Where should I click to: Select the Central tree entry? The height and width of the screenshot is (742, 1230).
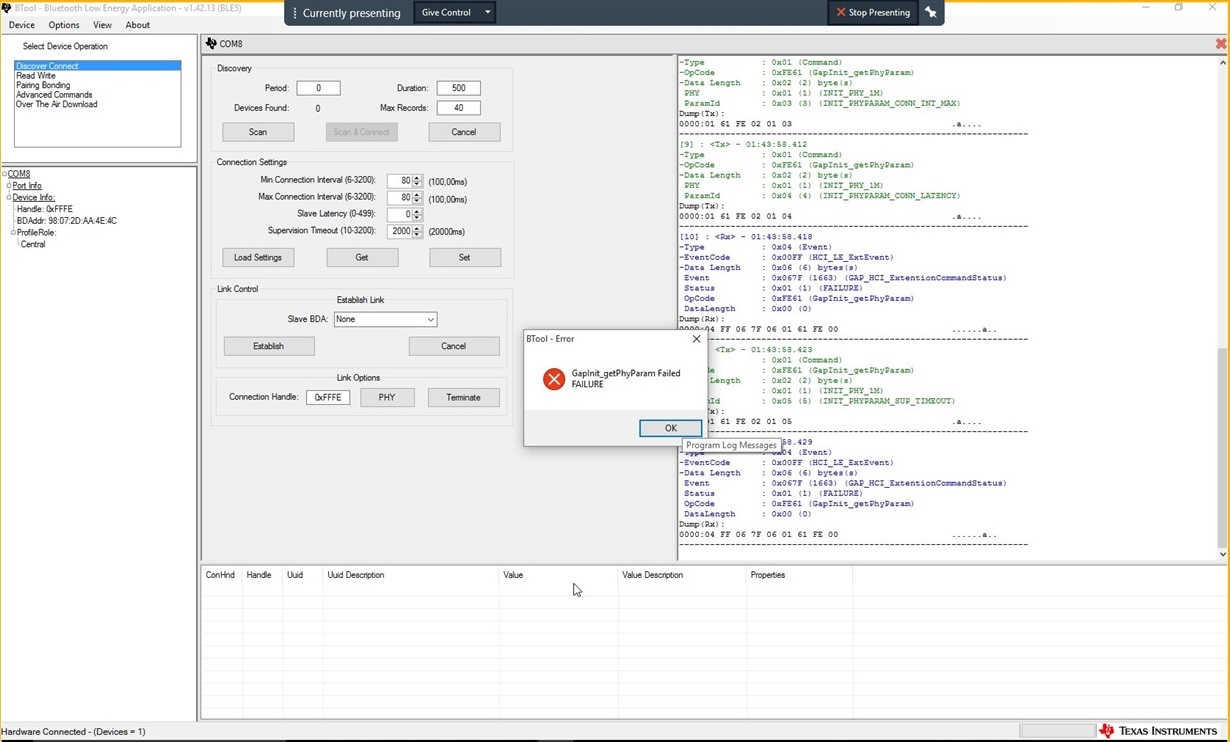coord(33,244)
